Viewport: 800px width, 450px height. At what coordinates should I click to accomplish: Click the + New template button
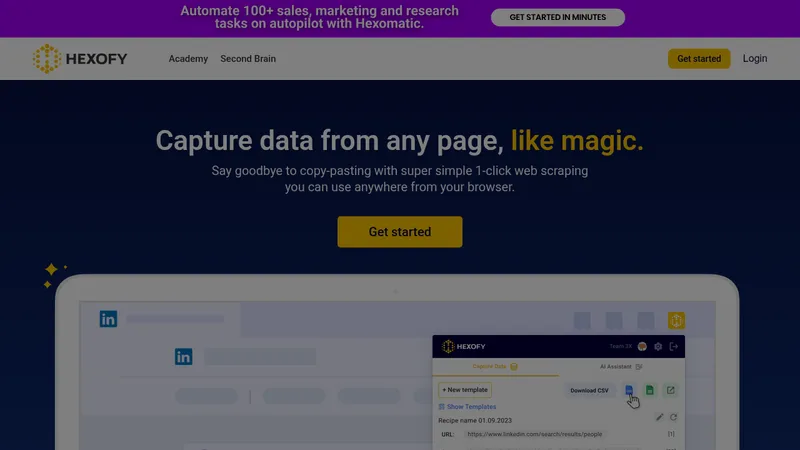(x=465, y=390)
